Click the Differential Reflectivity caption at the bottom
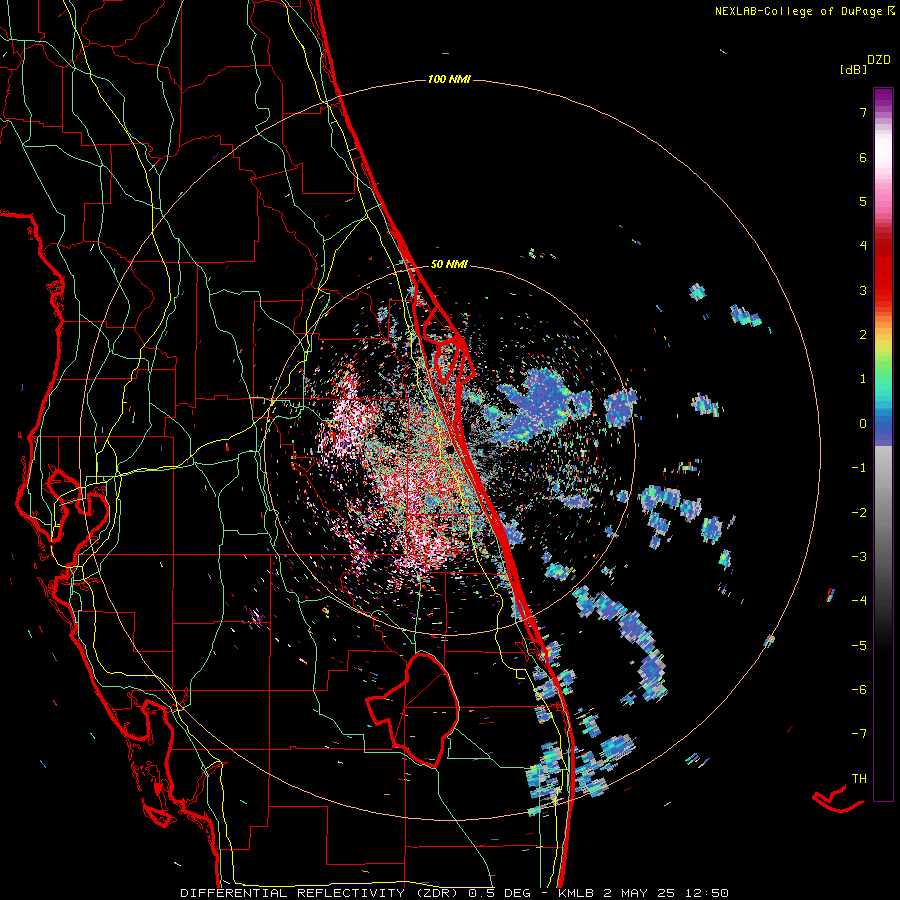 click(x=454, y=893)
